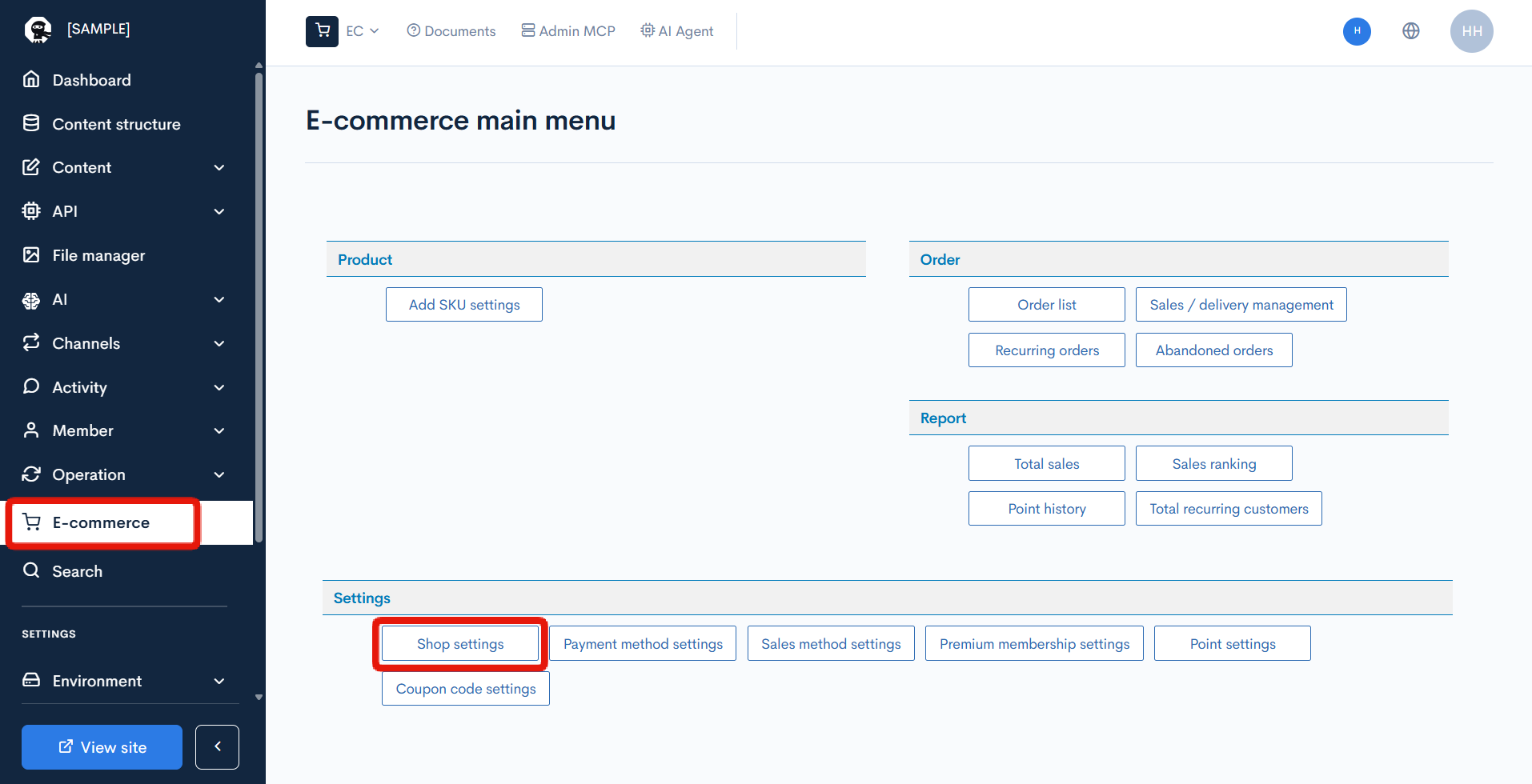
Task: Open Total recurring customers report
Action: [1229, 509]
